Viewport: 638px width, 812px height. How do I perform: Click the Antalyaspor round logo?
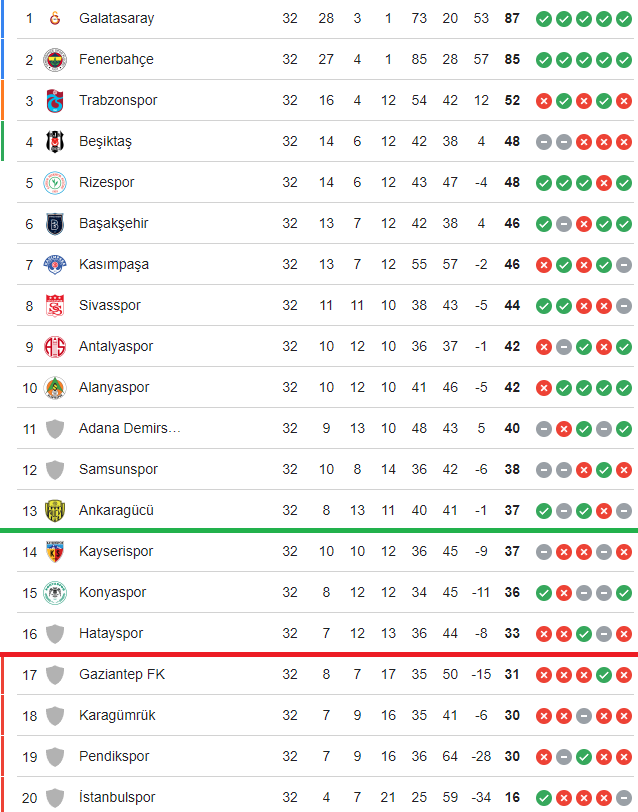[55, 346]
